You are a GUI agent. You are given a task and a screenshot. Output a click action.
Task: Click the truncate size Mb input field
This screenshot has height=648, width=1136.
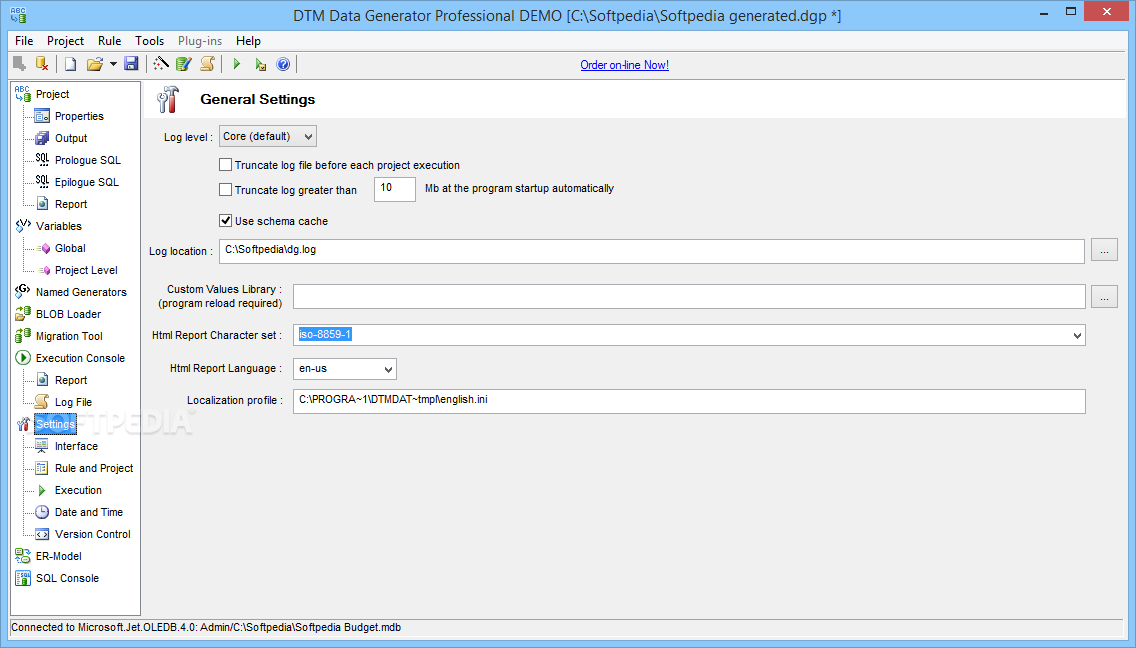(x=395, y=188)
